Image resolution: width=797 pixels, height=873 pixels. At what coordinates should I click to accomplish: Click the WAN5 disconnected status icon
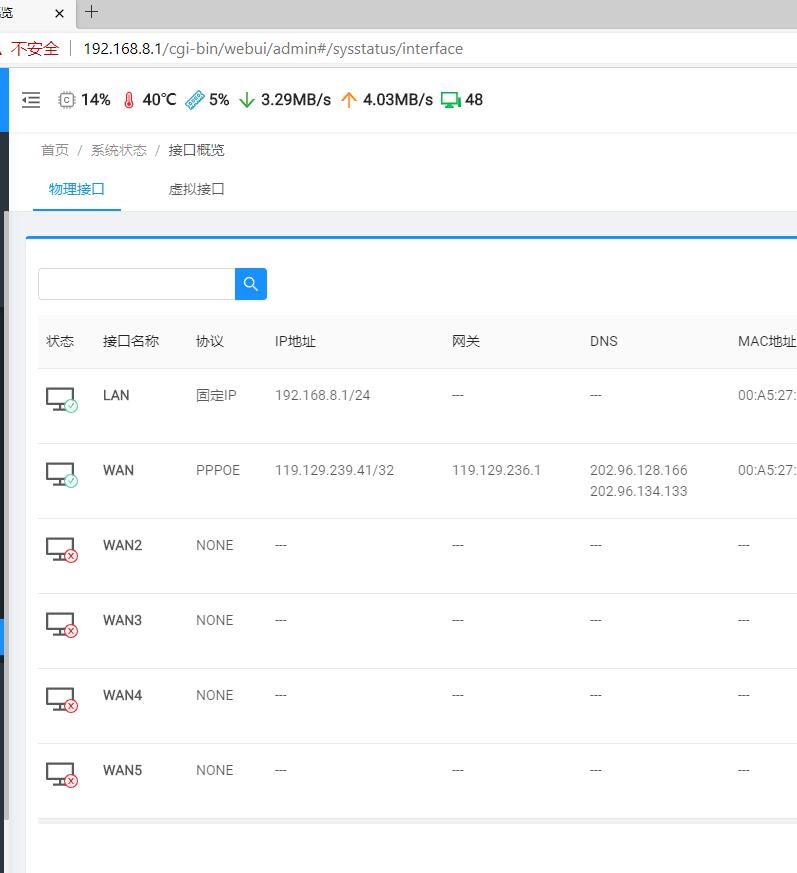(x=61, y=775)
